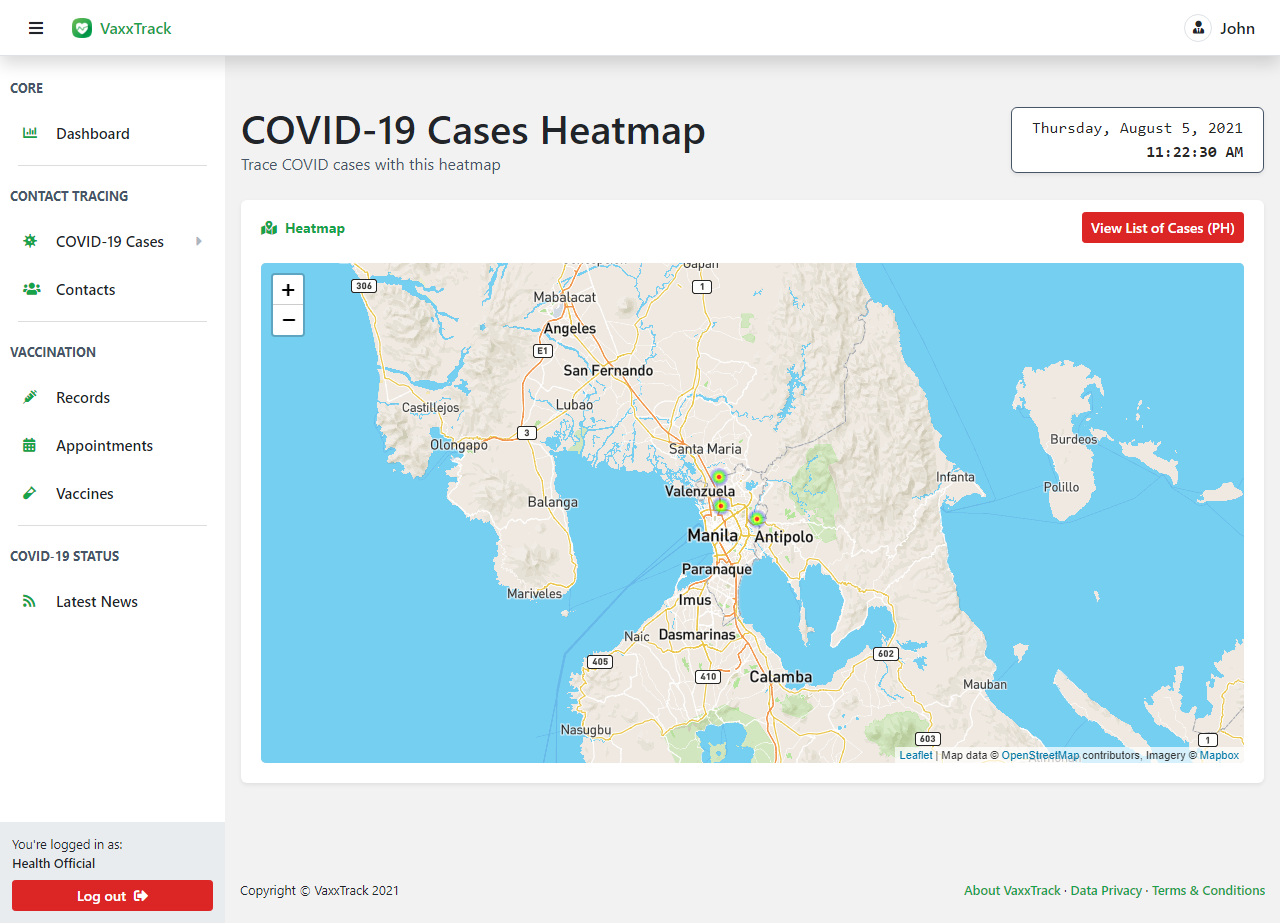1280x923 pixels.
Task: Open the Terms & Conditions link
Action: pyautogui.click(x=1208, y=890)
